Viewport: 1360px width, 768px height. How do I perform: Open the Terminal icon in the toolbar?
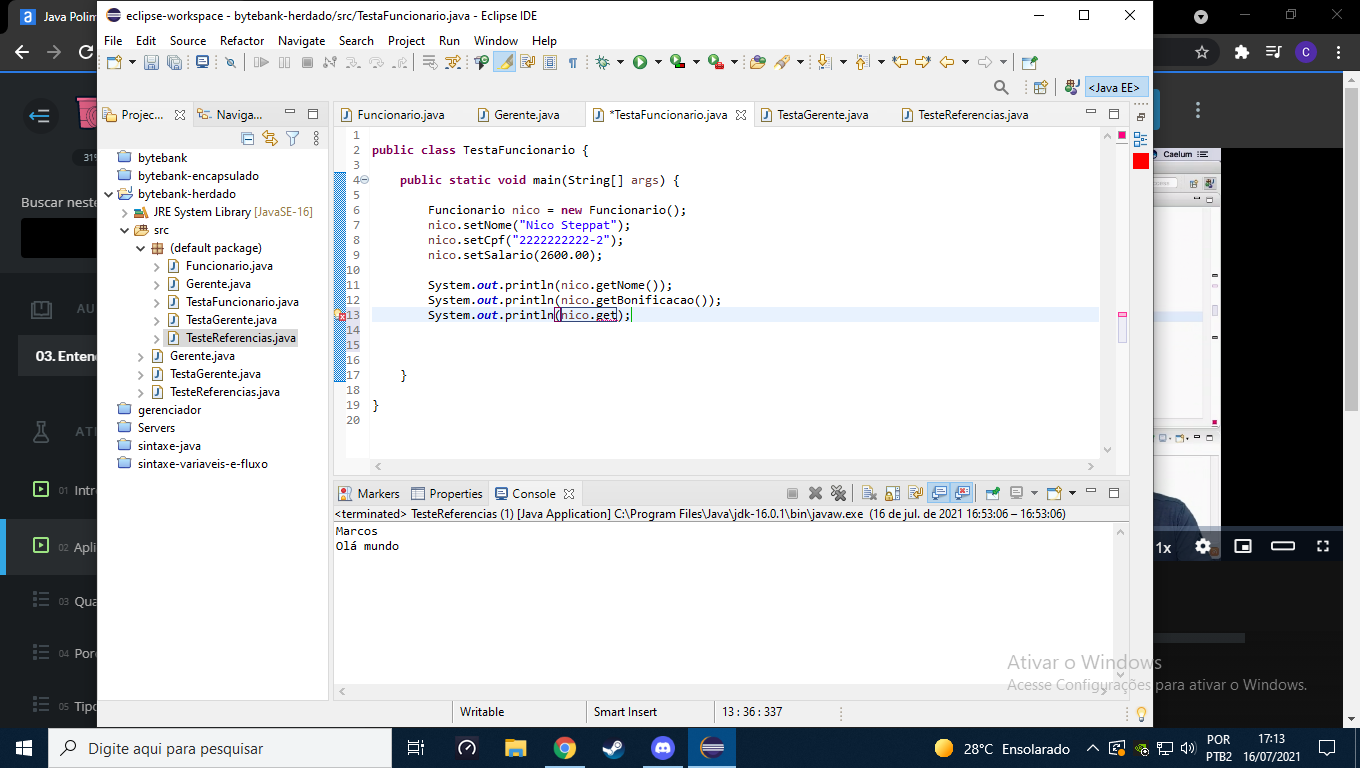pyautogui.click(x=202, y=62)
